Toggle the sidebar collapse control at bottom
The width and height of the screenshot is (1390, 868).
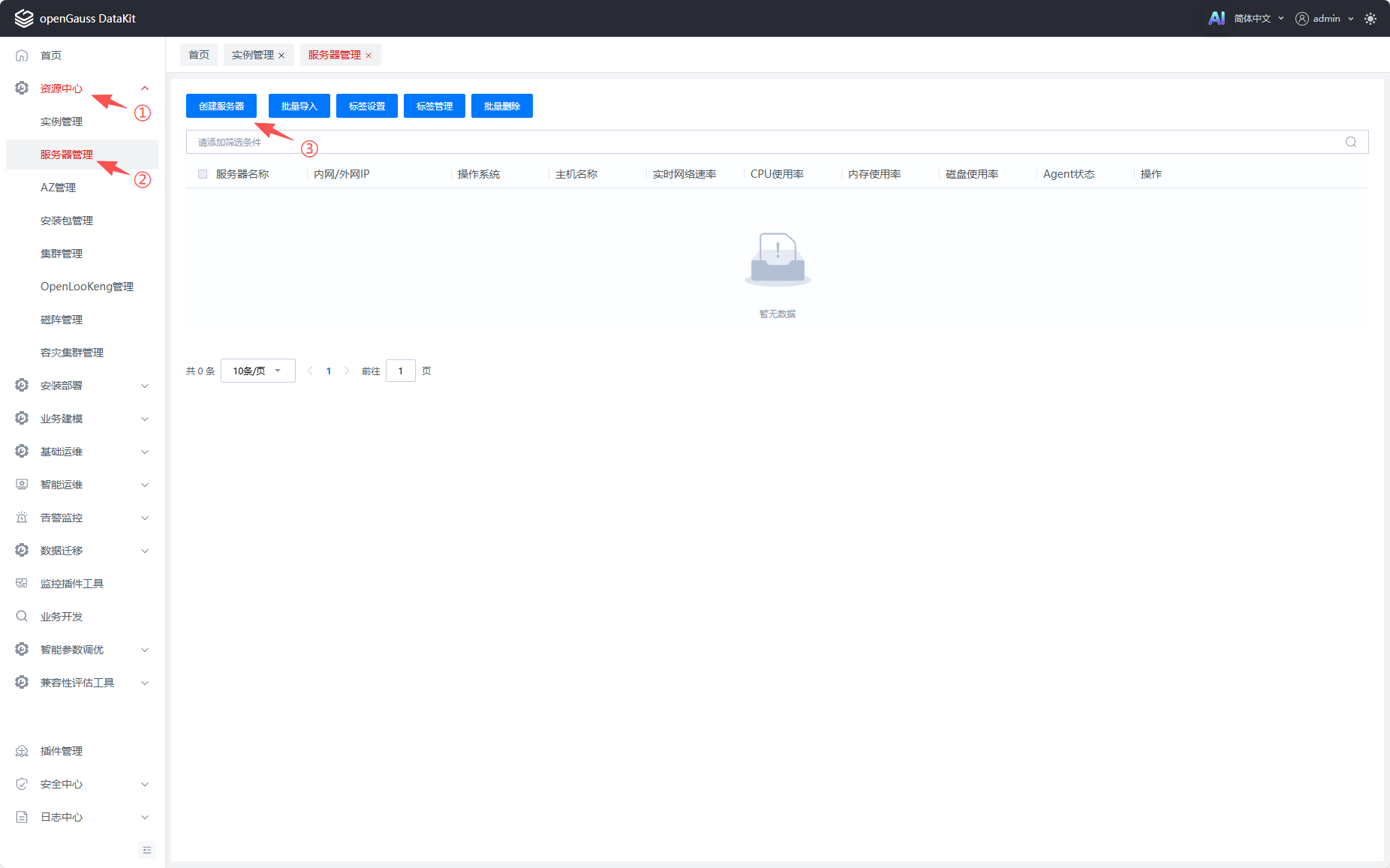click(x=147, y=850)
